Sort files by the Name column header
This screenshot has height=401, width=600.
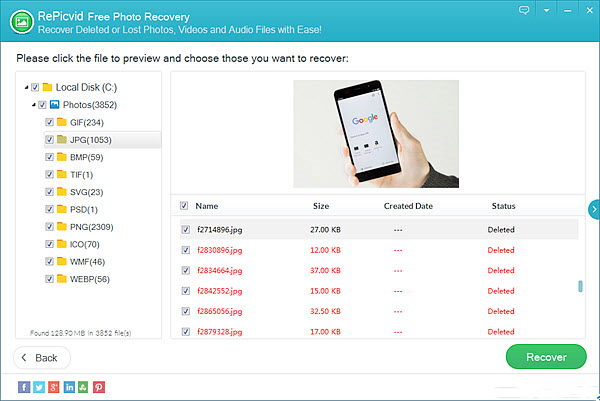pyautogui.click(x=207, y=206)
